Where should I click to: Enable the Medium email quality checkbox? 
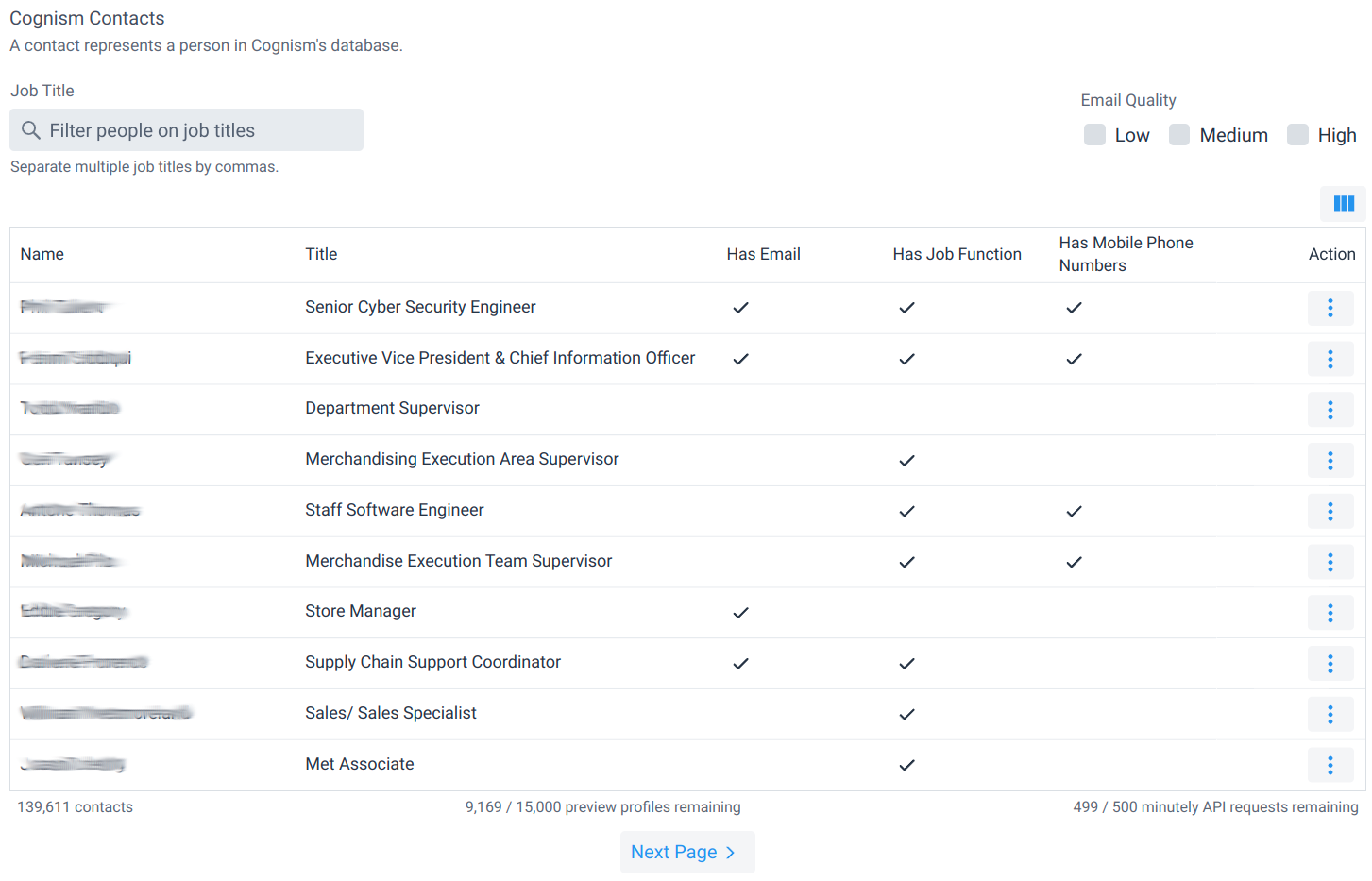click(x=1178, y=134)
